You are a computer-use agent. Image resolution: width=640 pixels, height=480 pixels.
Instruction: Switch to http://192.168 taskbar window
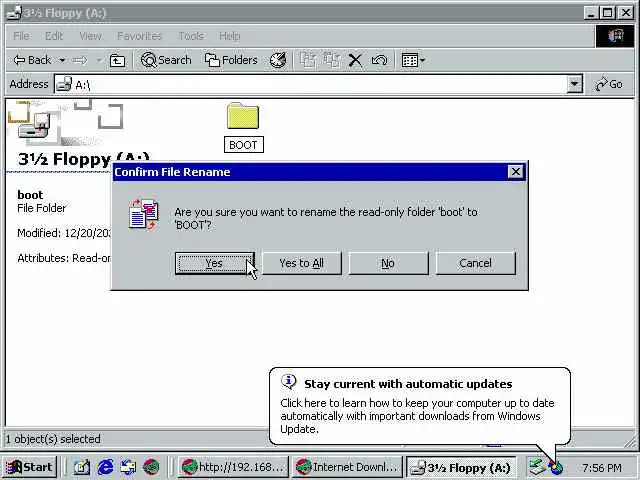(x=233, y=467)
